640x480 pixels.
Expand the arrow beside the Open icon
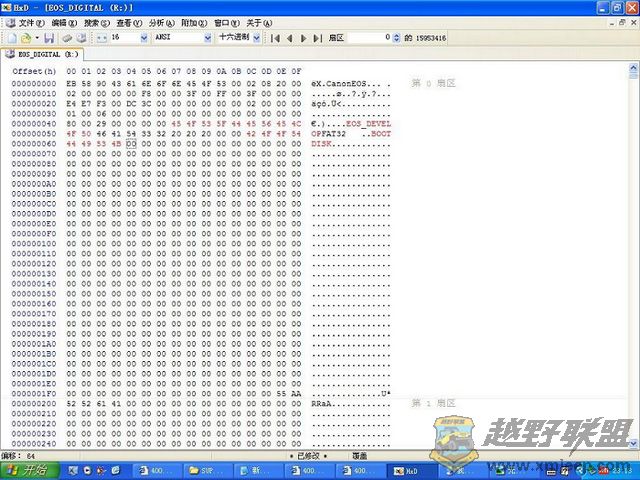point(36,37)
